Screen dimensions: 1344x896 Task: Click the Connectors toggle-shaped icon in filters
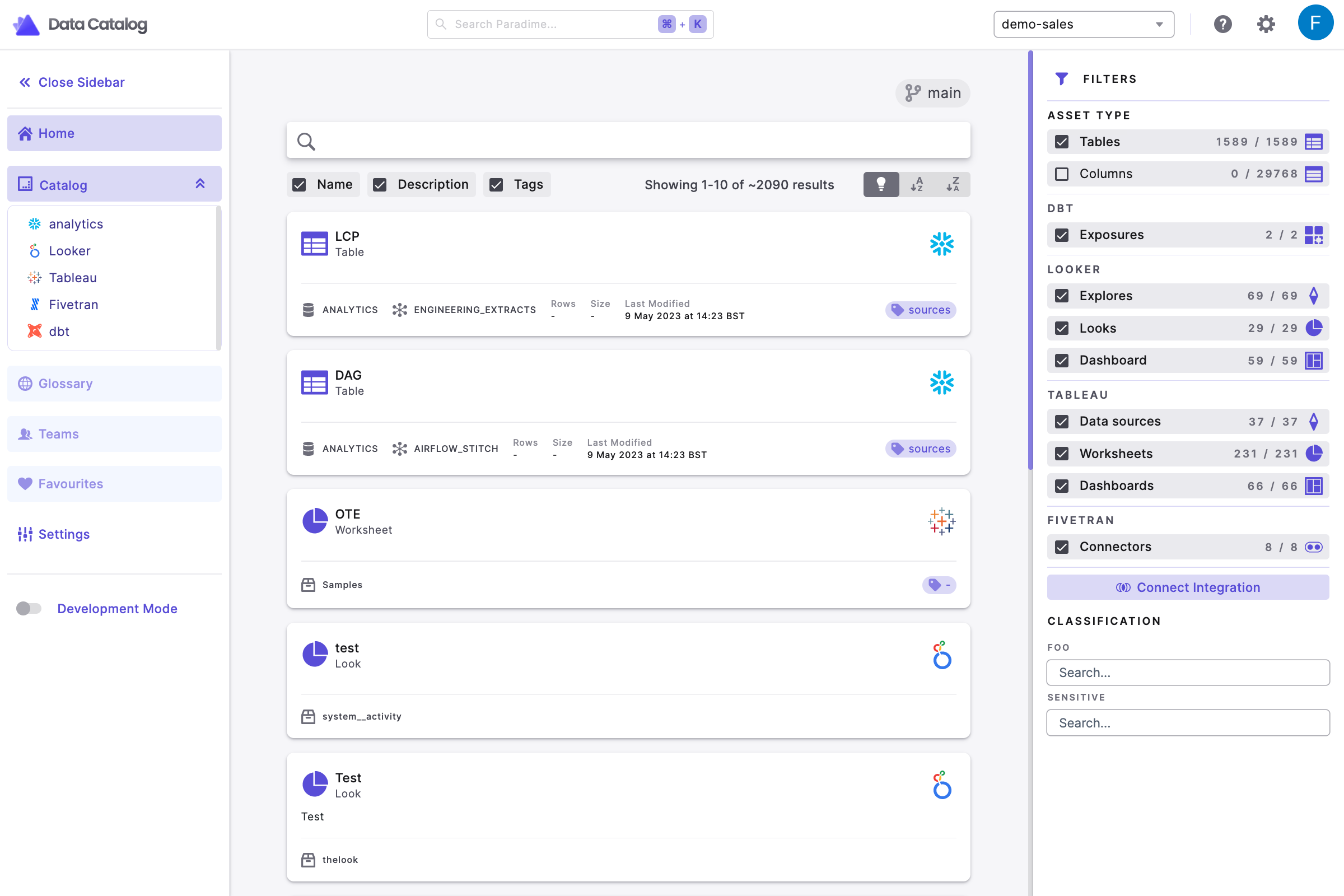point(1313,547)
